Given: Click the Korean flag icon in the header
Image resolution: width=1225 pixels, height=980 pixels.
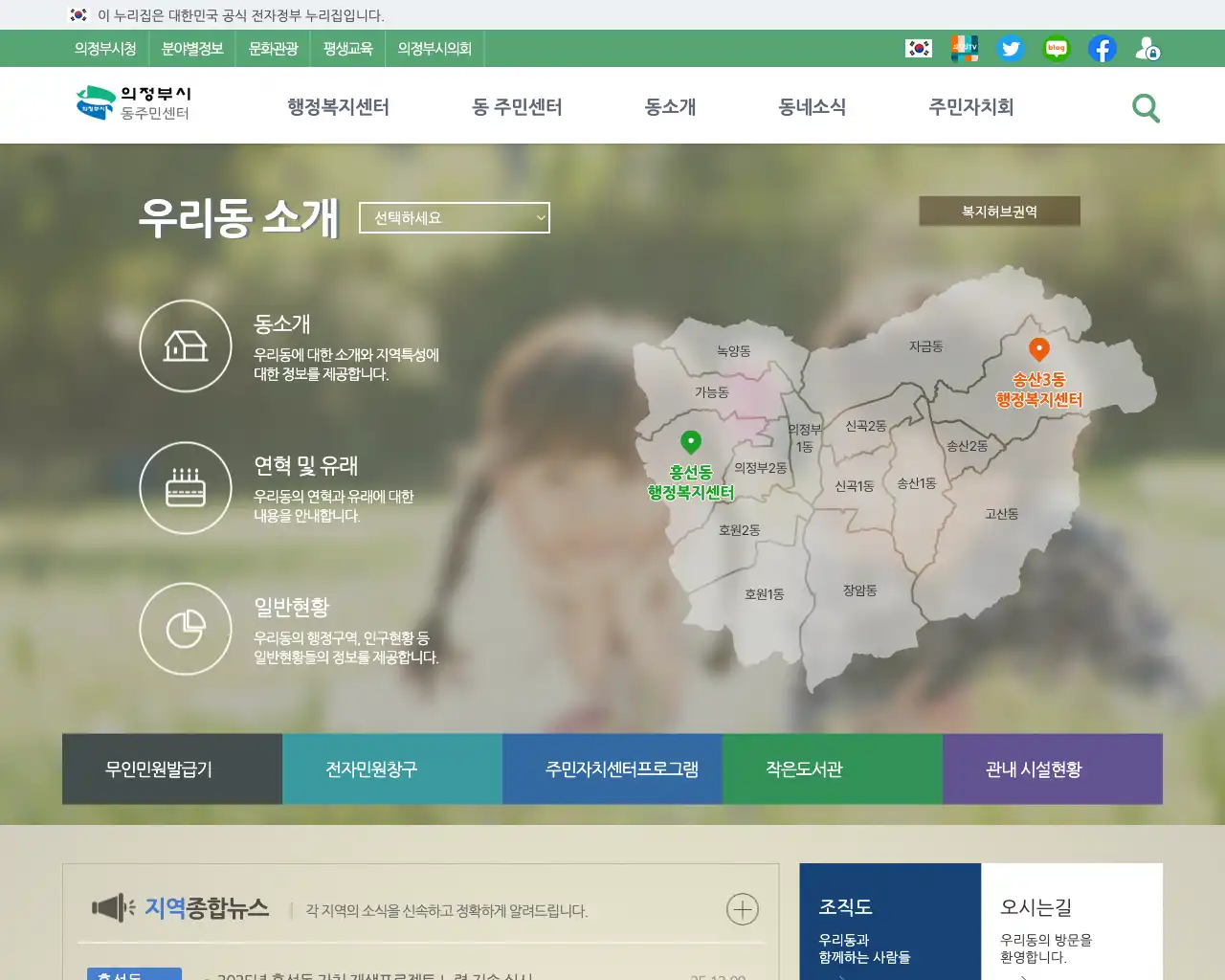Looking at the screenshot, I should pyautogui.click(x=919, y=49).
